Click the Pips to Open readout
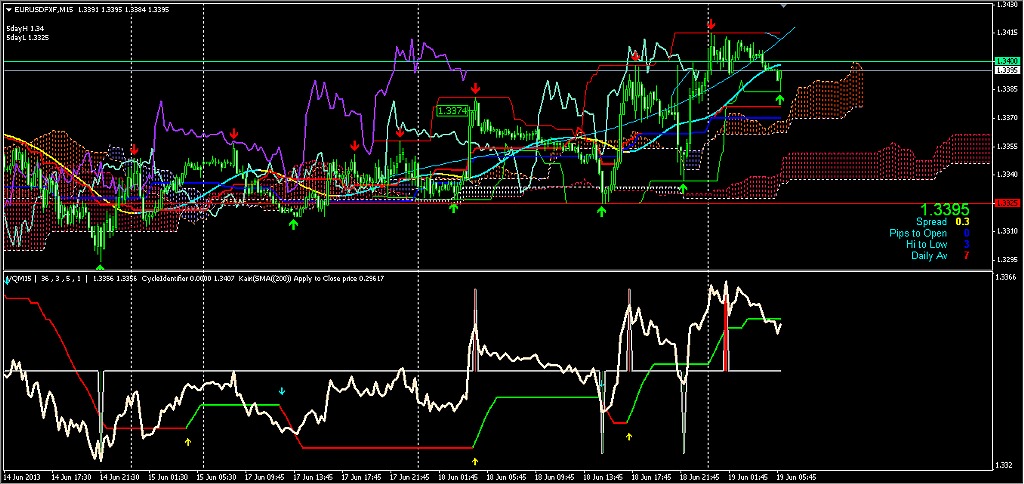The width and height of the screenshot is (1024, 484). click(x=929, y=233)
